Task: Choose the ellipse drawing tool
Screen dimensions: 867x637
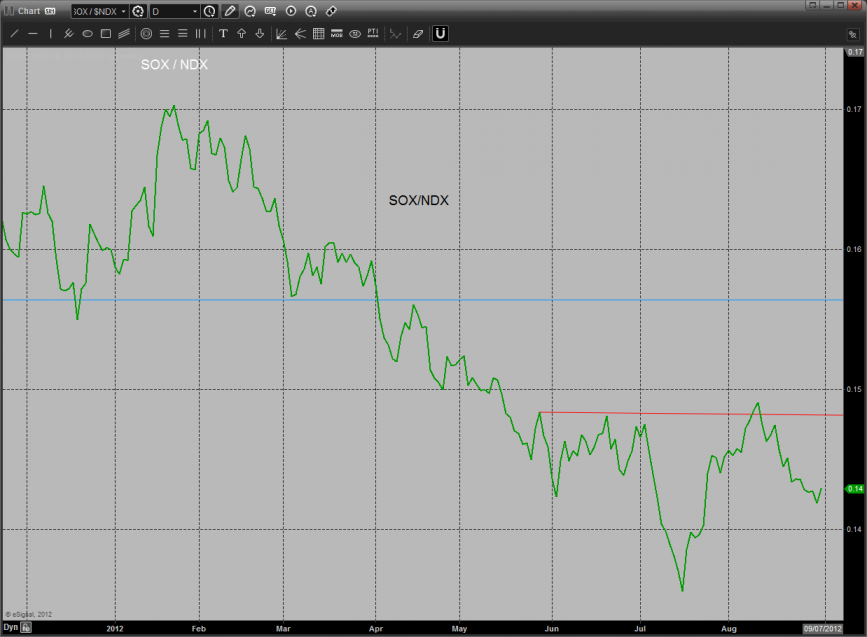Action: tap(87, 33)
